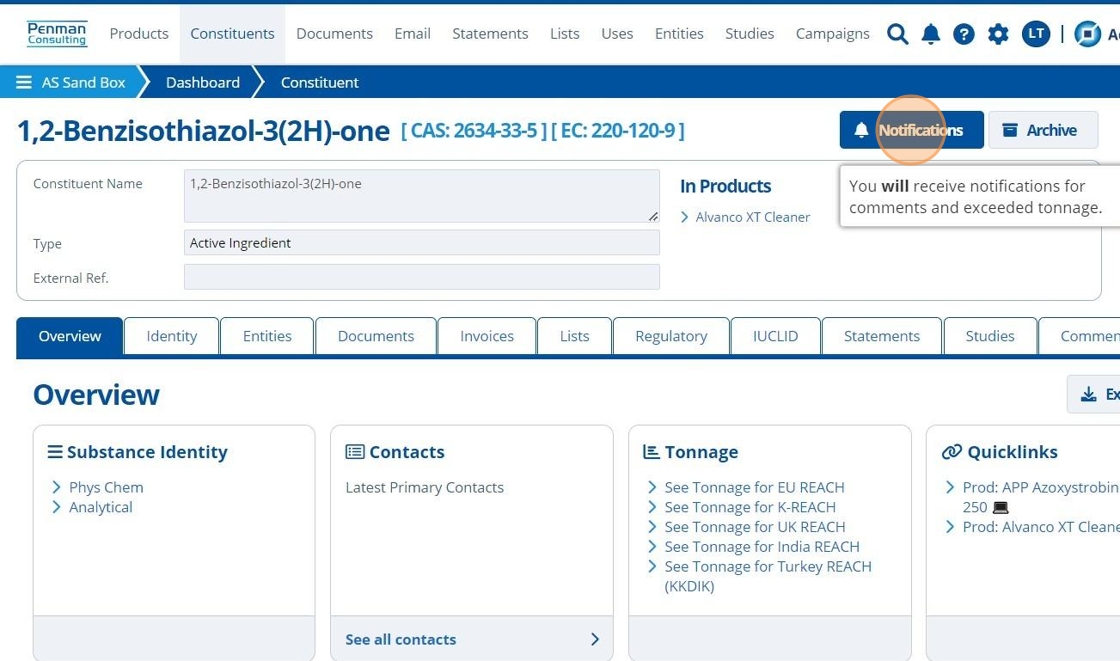Screen dimensions: 1120x661
Task: Click the AS Sand Box breadcrumb
Action: [x=84, y=82]
